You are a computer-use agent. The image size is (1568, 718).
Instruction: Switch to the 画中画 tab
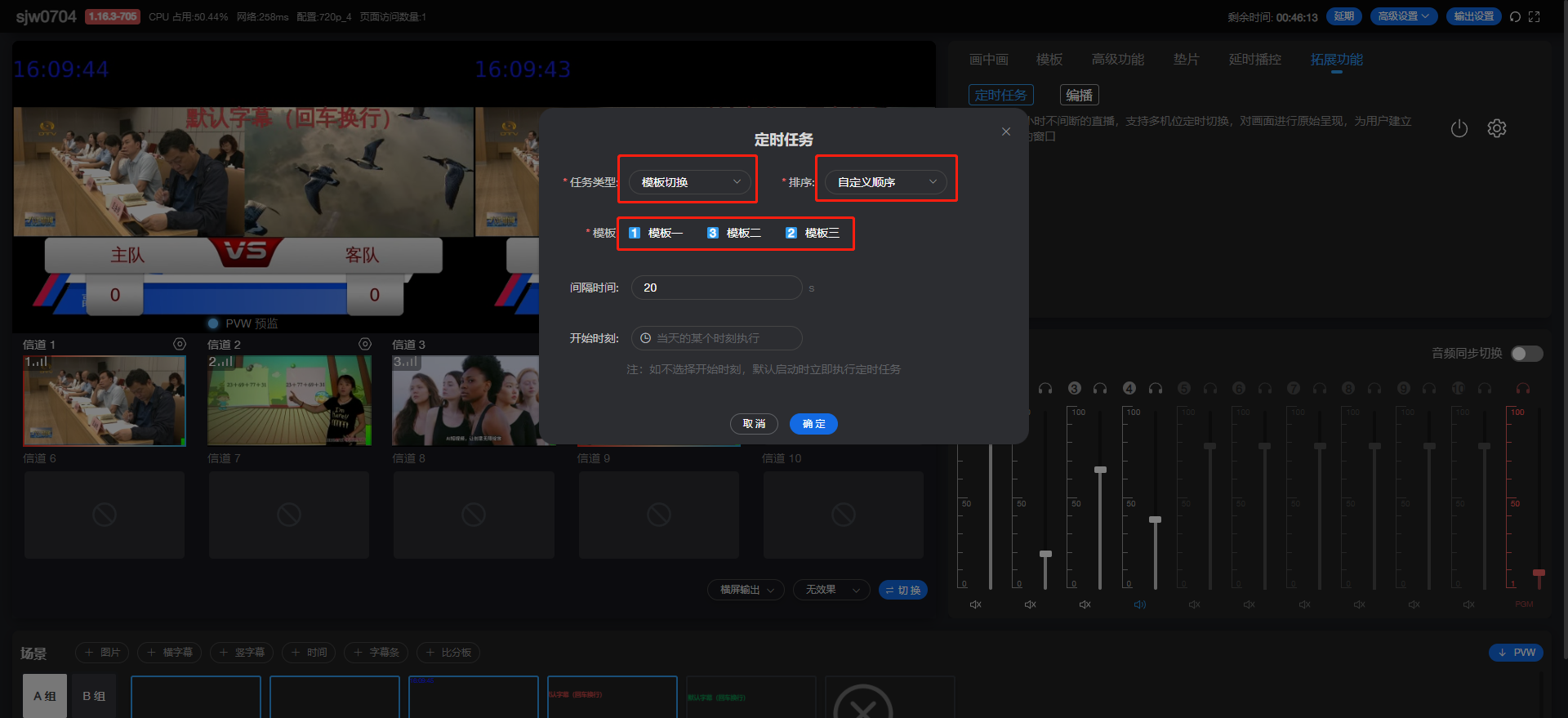coord(988,60)
